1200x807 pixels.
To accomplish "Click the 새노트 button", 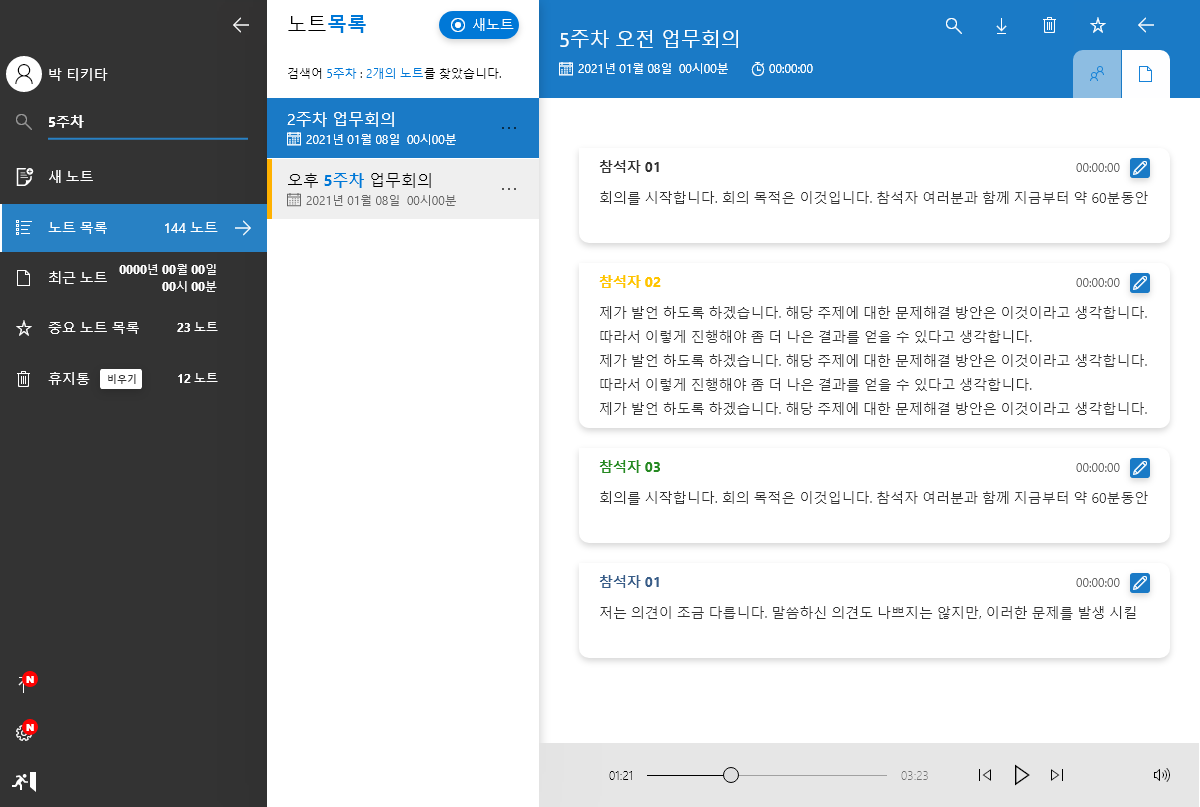I will tap(479, 25).
